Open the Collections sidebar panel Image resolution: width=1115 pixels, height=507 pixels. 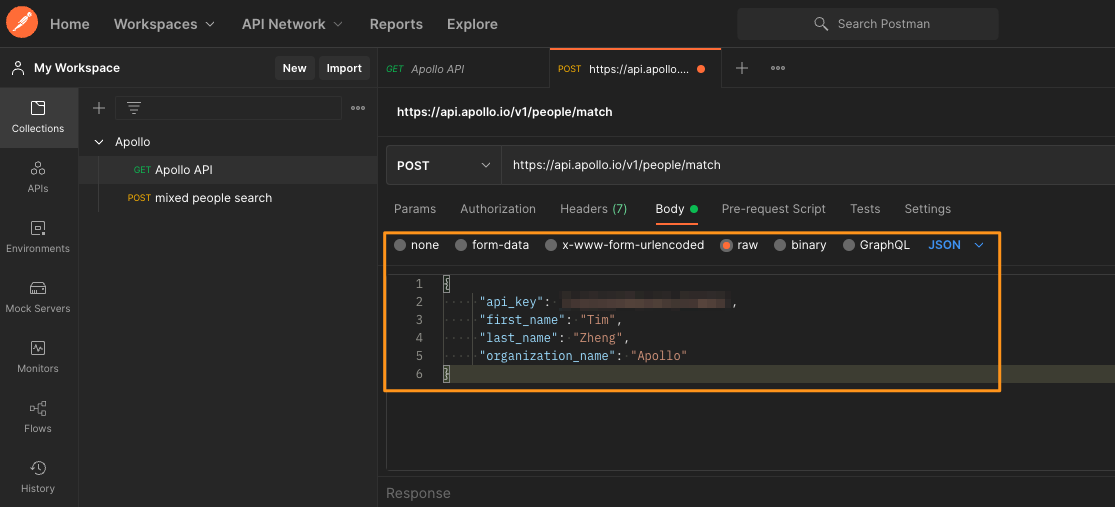pos(38,118)
